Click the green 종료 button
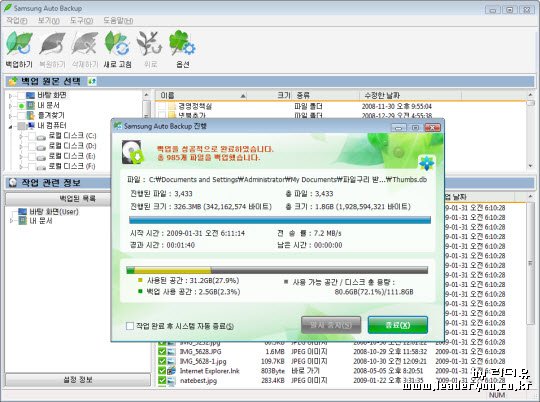The image size is (540, 402). (398, 325)
